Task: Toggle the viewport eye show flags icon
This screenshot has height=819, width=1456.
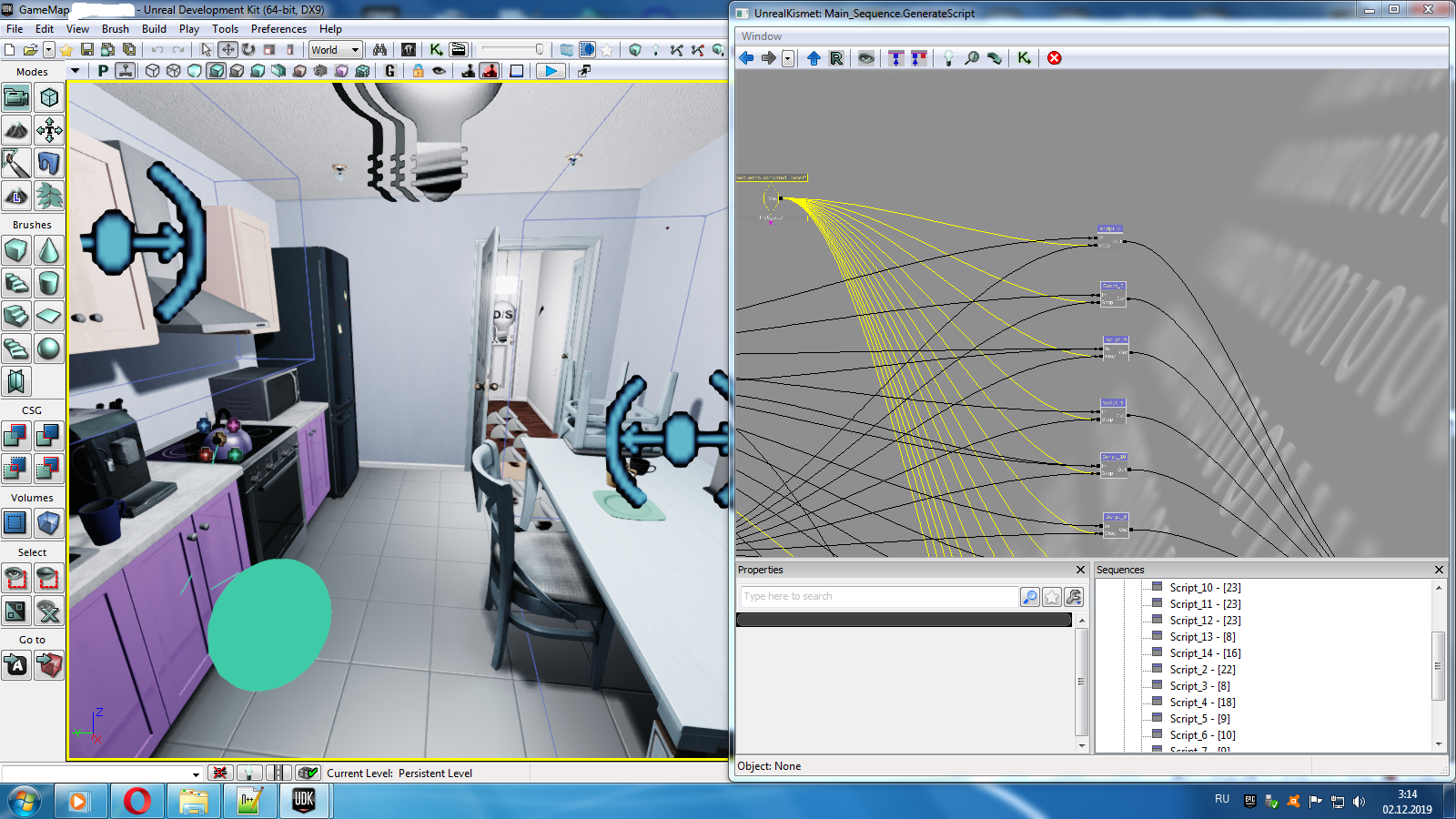Action: [x=439, y=71]
